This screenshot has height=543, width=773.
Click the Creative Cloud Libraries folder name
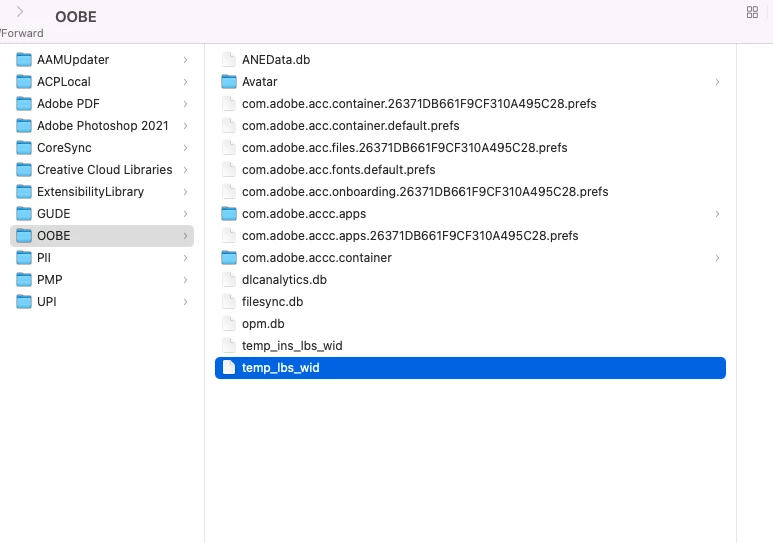tap(105, 170)
